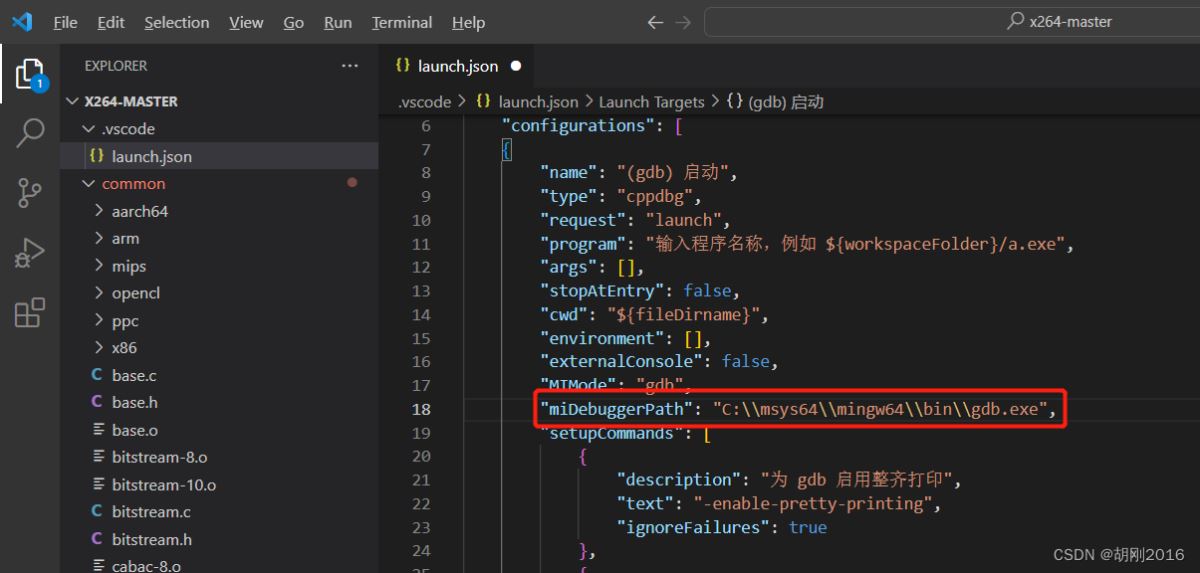Collapse the X264-MASTER root folder
Image resolution: width=1200 pixels, height=573 pixels.
[x=72, y=101]
